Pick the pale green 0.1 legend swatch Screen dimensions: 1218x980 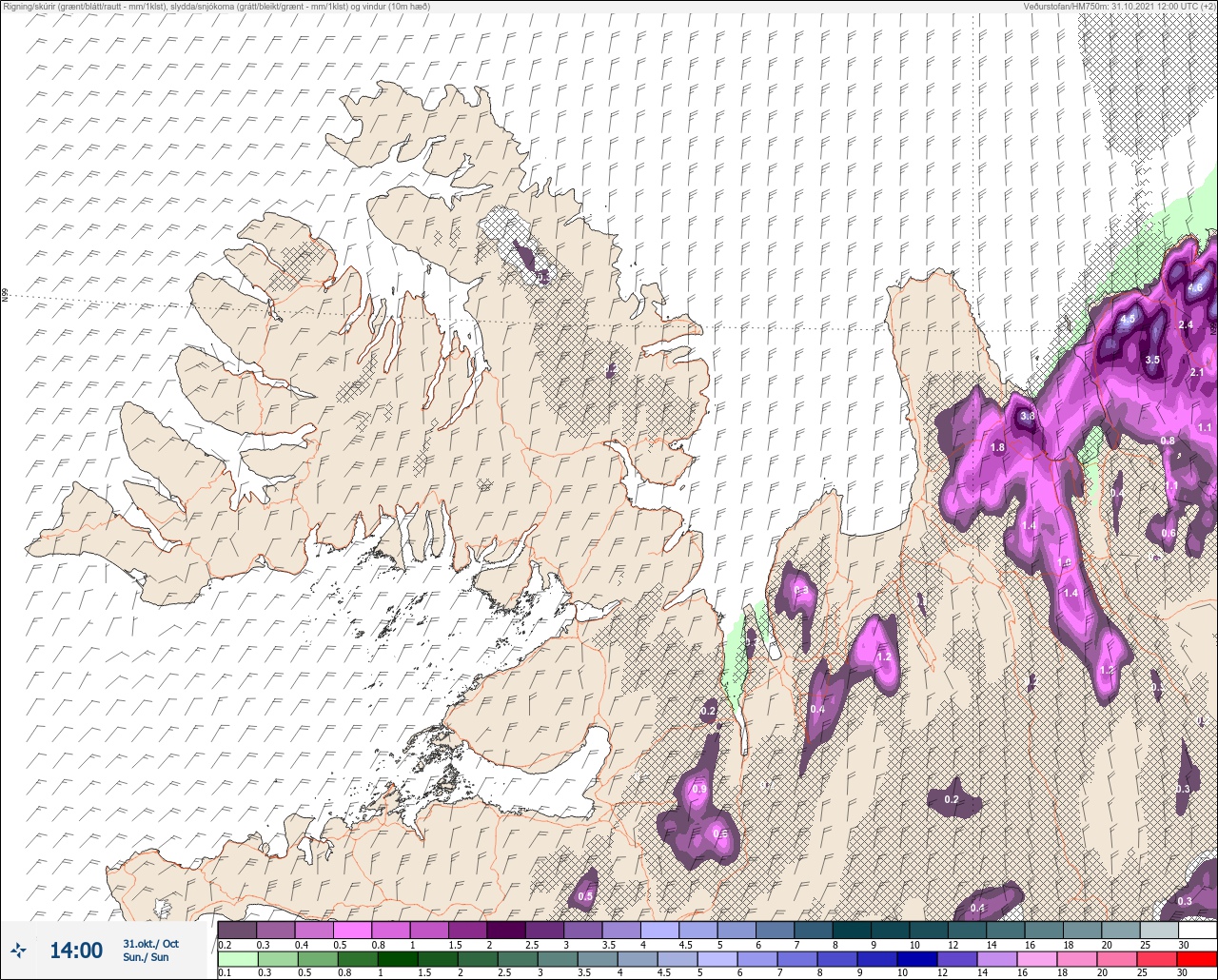click(238, 959)
